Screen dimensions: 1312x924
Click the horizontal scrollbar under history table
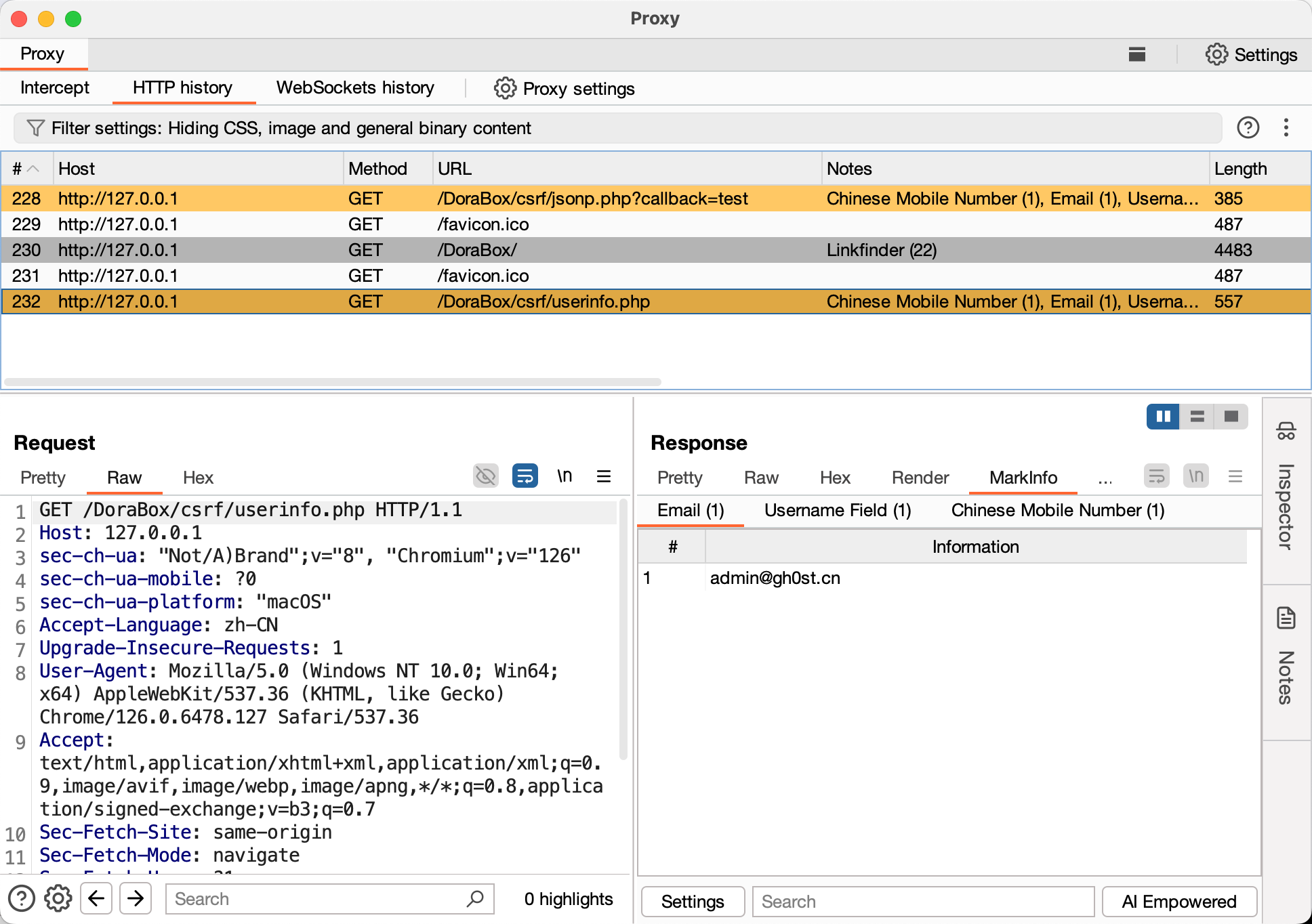click(x=332, y=382)
